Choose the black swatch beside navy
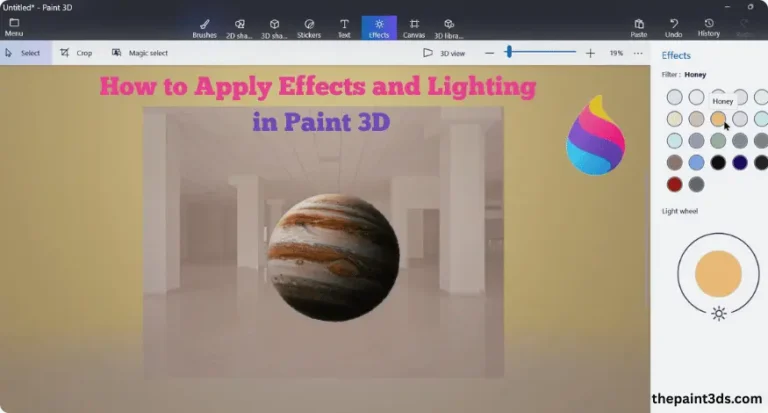 (718, 163)
